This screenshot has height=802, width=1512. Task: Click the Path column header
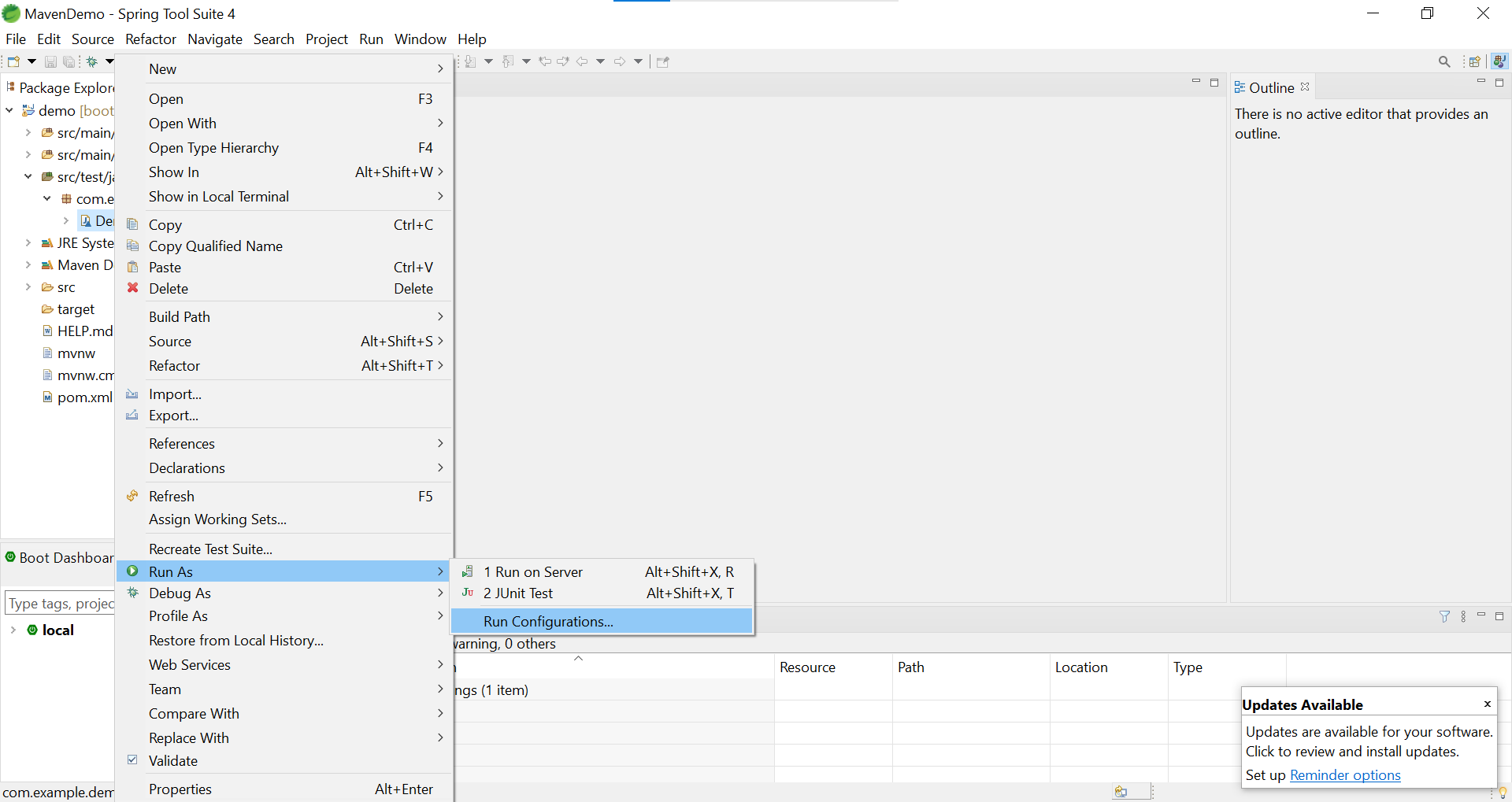971,667
